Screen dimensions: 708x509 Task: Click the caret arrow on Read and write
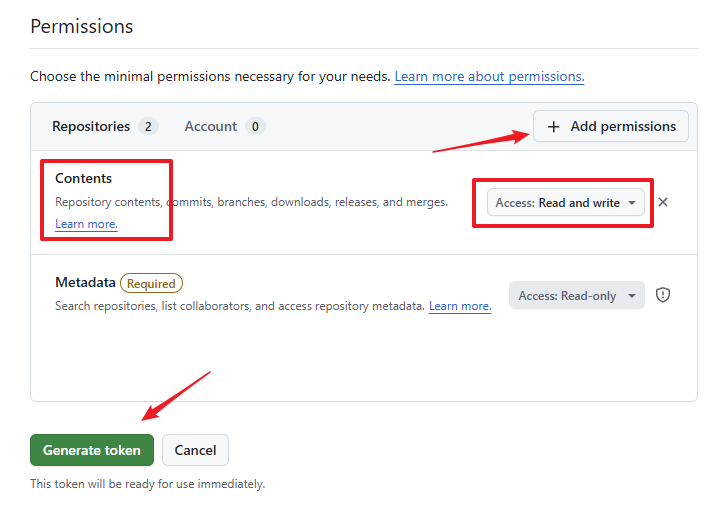pyautogui.click(x=632, y=203)
